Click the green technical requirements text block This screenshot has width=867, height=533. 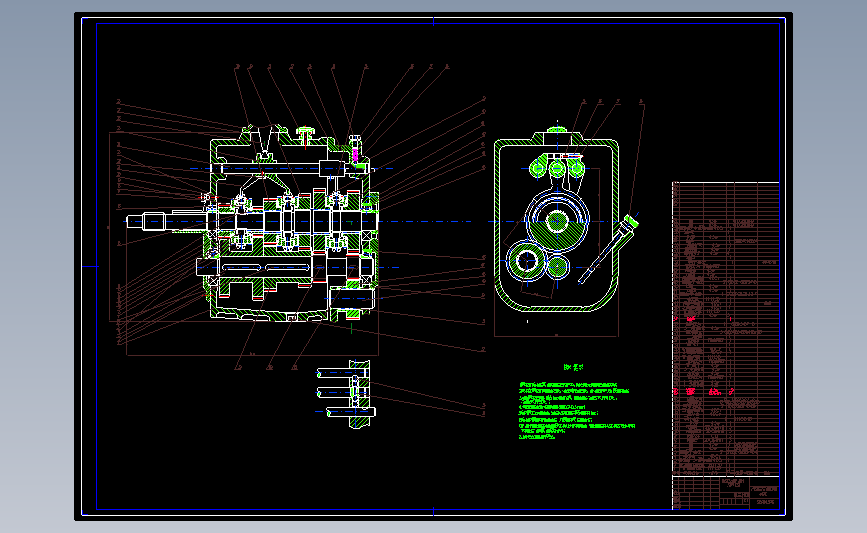[576, 410]
